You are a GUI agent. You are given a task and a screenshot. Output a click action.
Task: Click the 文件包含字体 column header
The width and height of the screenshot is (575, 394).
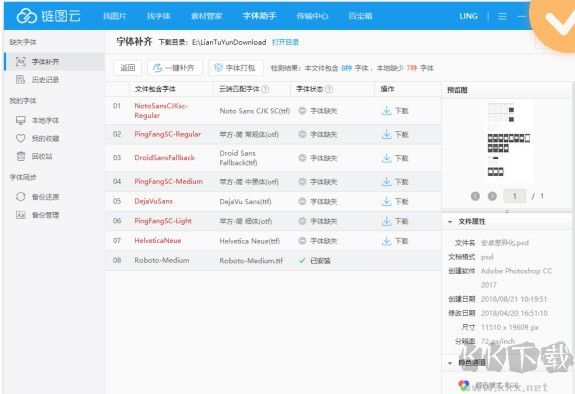tap(155, 89)
